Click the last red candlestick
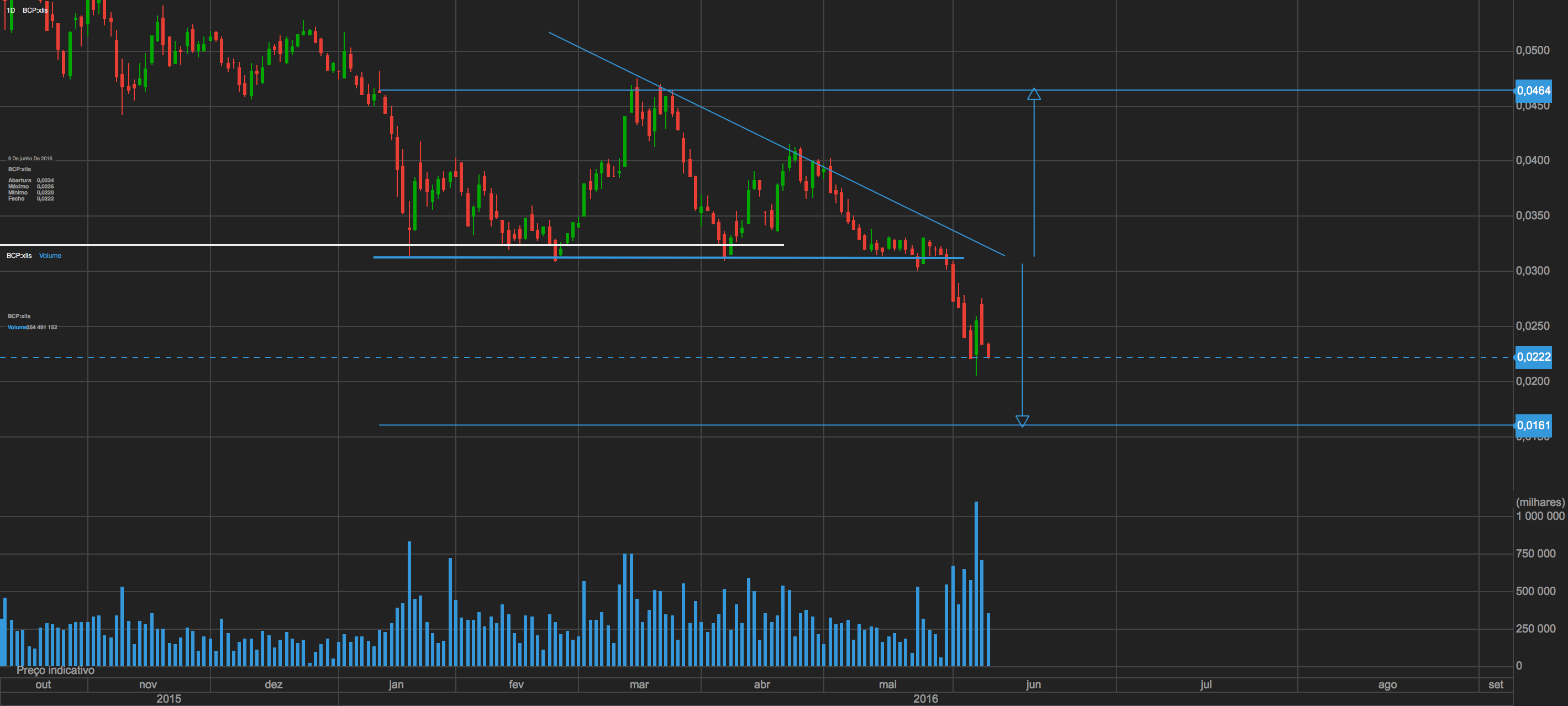The image size is (1568, 706). point(988,350)
